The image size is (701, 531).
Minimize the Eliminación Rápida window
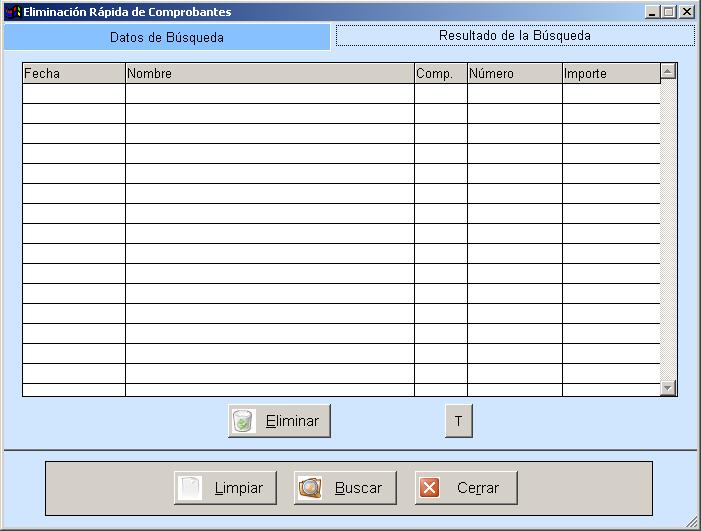(652, 12)
